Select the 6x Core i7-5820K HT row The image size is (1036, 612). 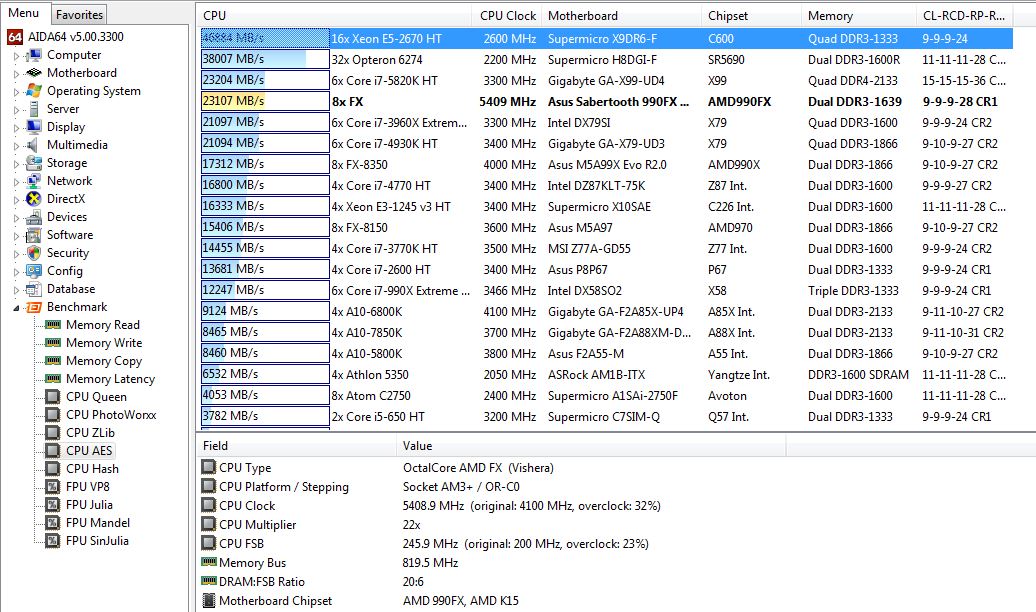(606, 81)
